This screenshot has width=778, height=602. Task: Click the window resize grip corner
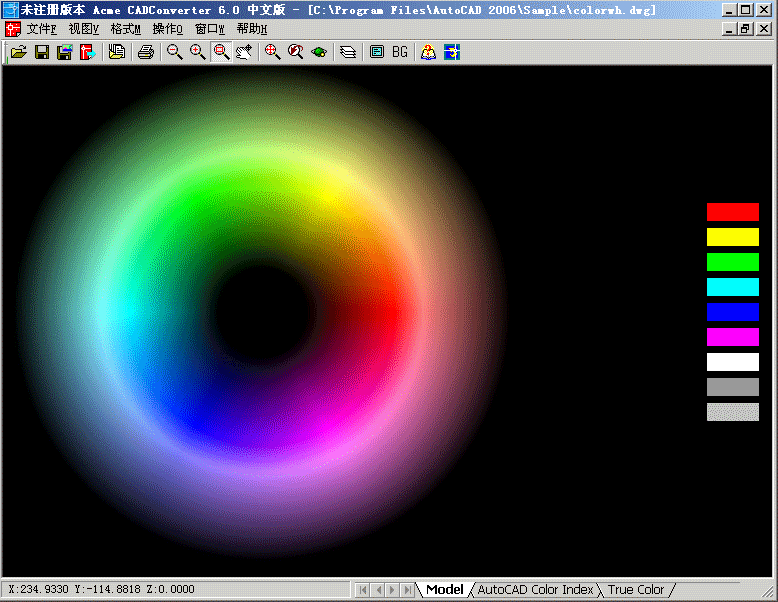point(769,592)
